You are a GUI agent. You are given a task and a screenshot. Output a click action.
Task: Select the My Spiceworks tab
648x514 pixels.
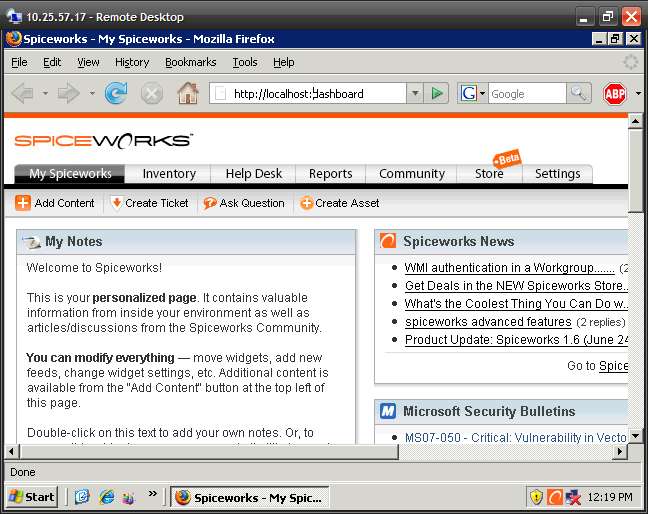coord(70,174)
